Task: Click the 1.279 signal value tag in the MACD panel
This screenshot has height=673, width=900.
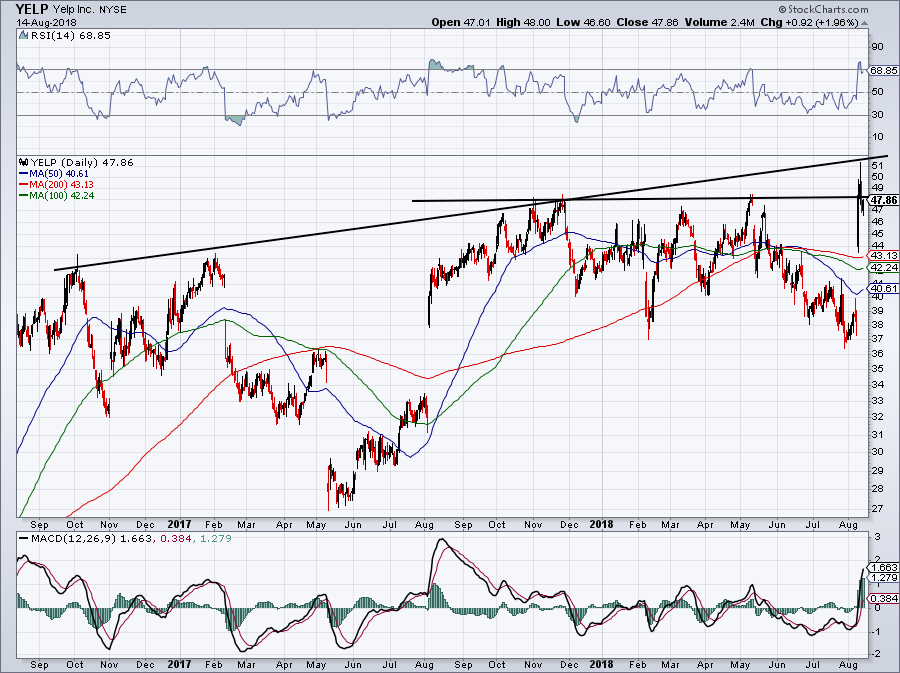Action: click(885, 578)
